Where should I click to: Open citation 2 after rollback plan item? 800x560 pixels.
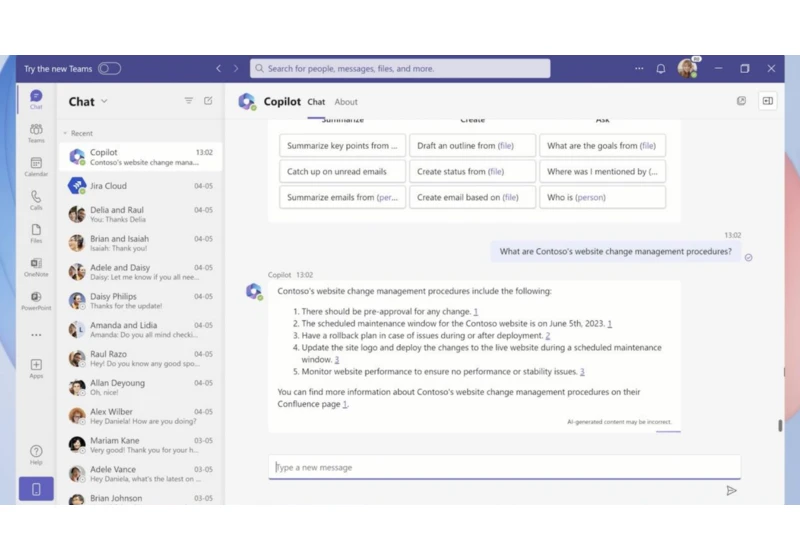pyautogui.click(x=548, y=336)
